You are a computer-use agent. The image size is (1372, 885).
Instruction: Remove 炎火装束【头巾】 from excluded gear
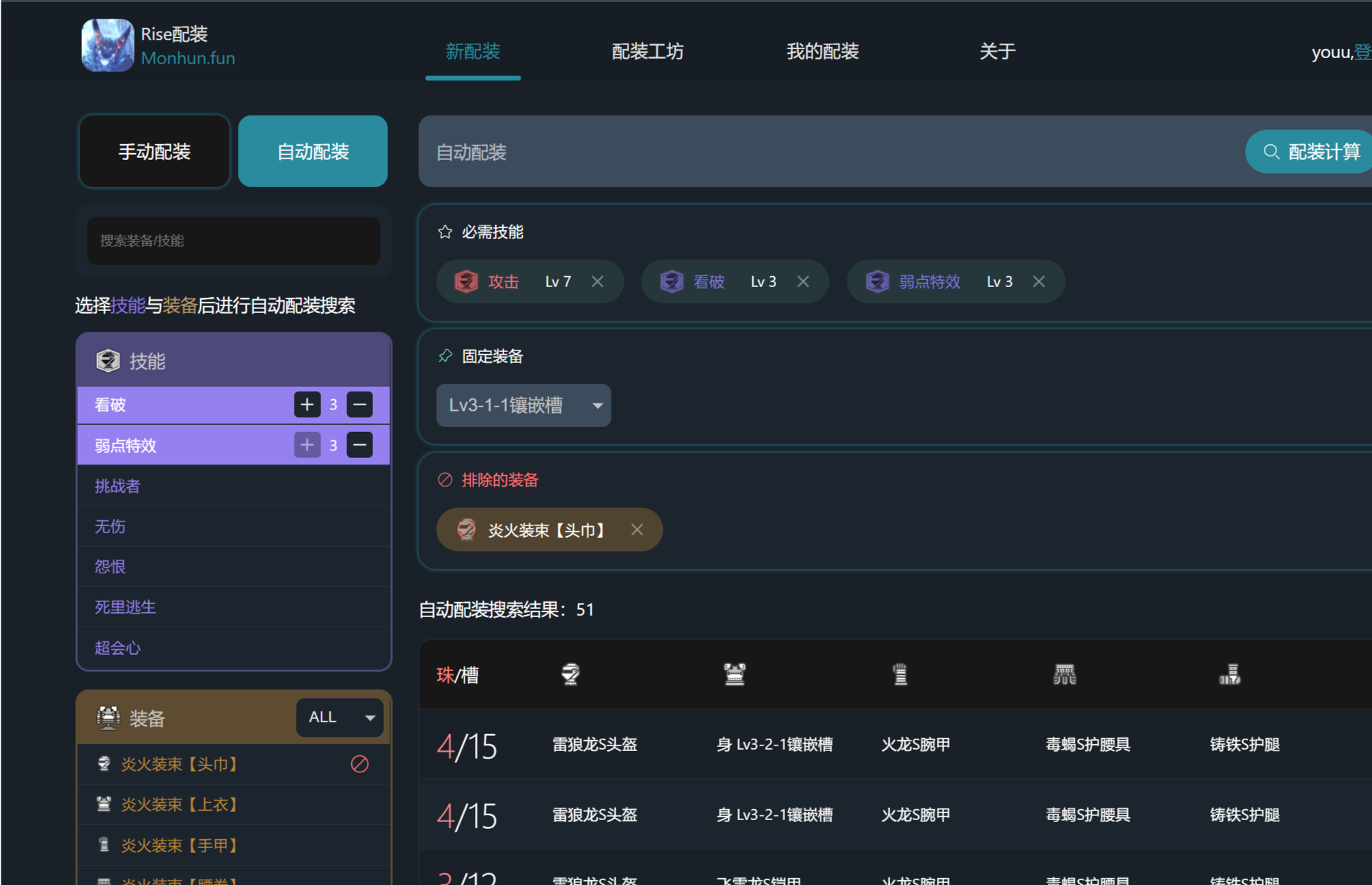637,530
